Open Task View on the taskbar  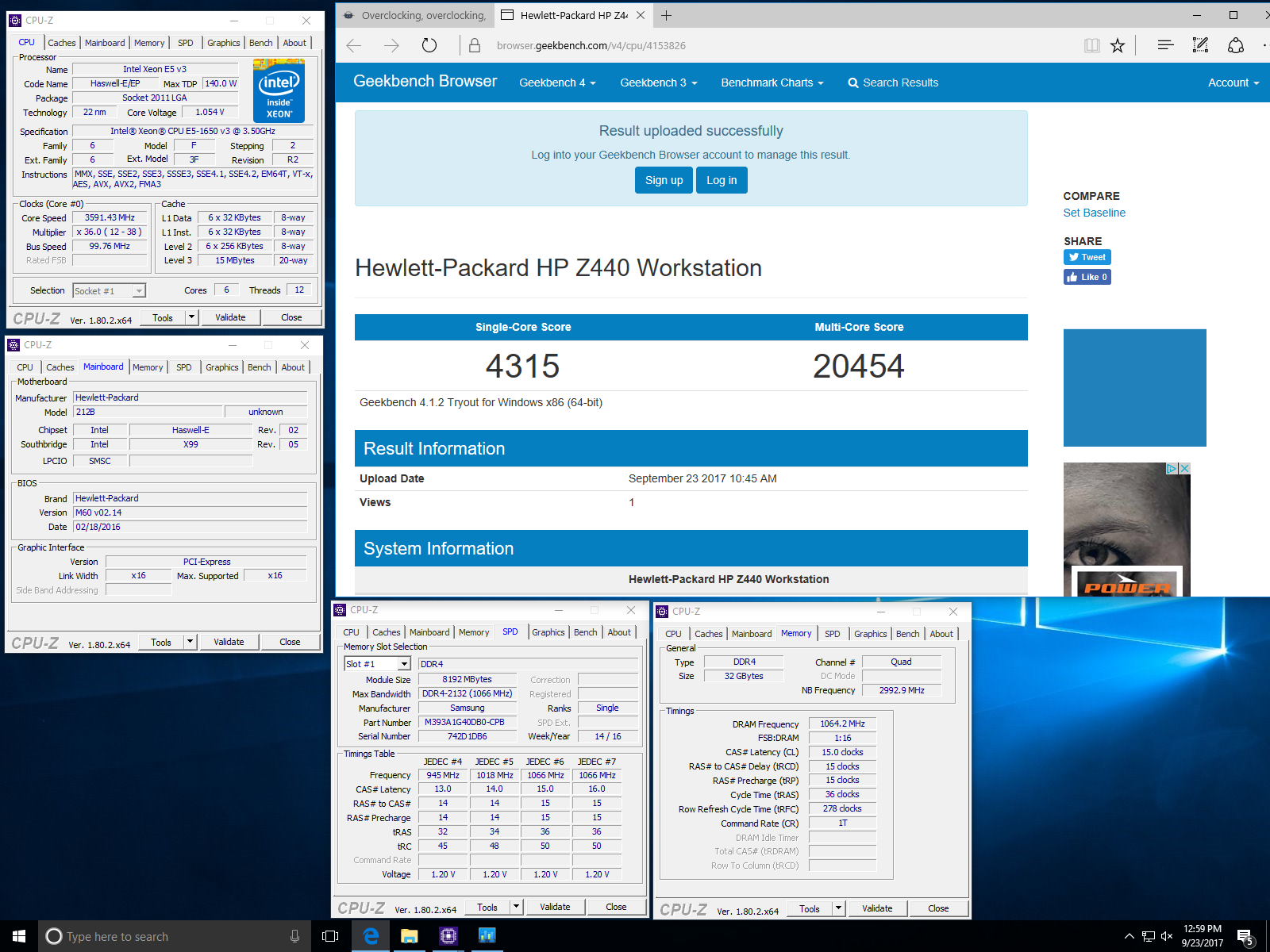[330, 936]
